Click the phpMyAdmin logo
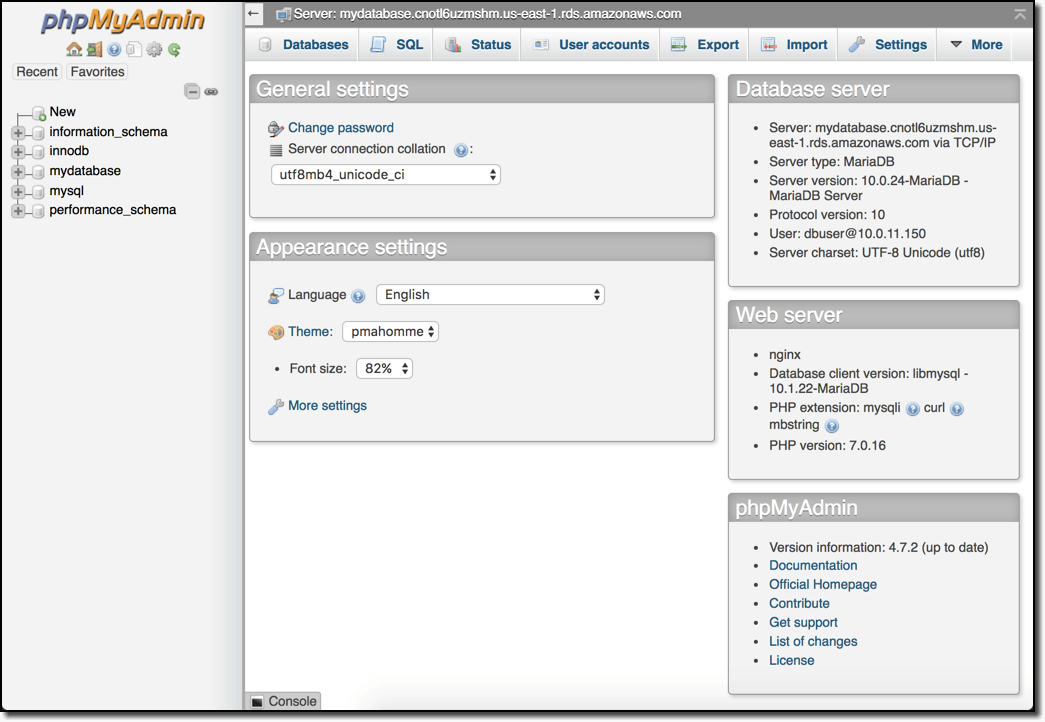 click(x=123, y=20)
